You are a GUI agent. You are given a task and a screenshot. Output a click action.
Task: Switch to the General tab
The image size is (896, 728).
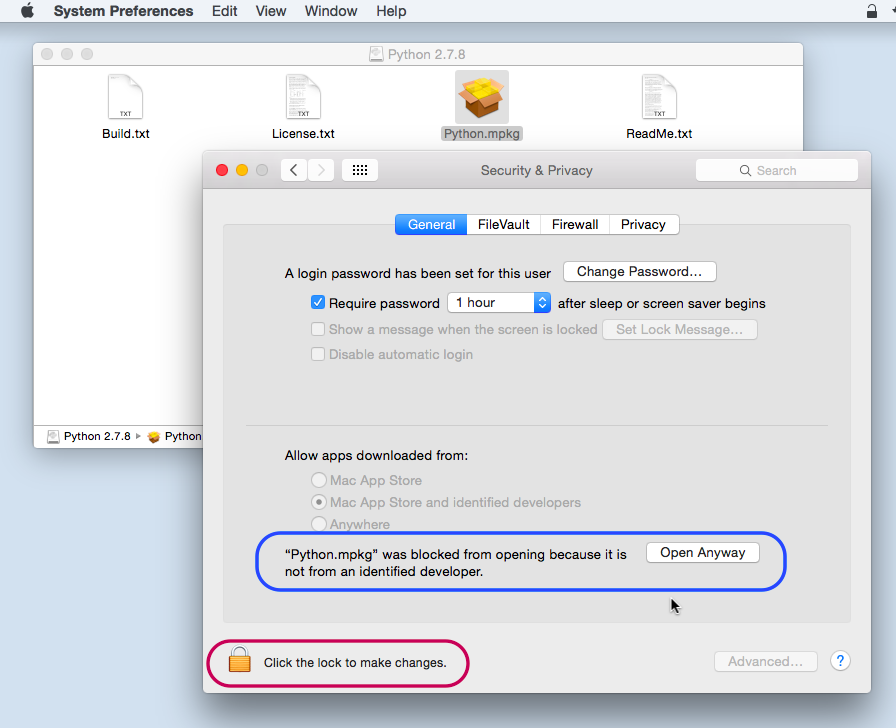431,225
